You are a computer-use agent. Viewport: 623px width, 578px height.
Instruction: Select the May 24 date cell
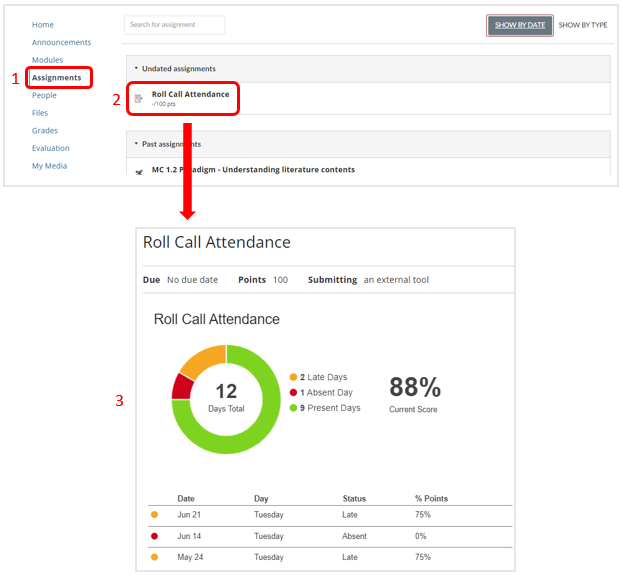coord(190,557)
